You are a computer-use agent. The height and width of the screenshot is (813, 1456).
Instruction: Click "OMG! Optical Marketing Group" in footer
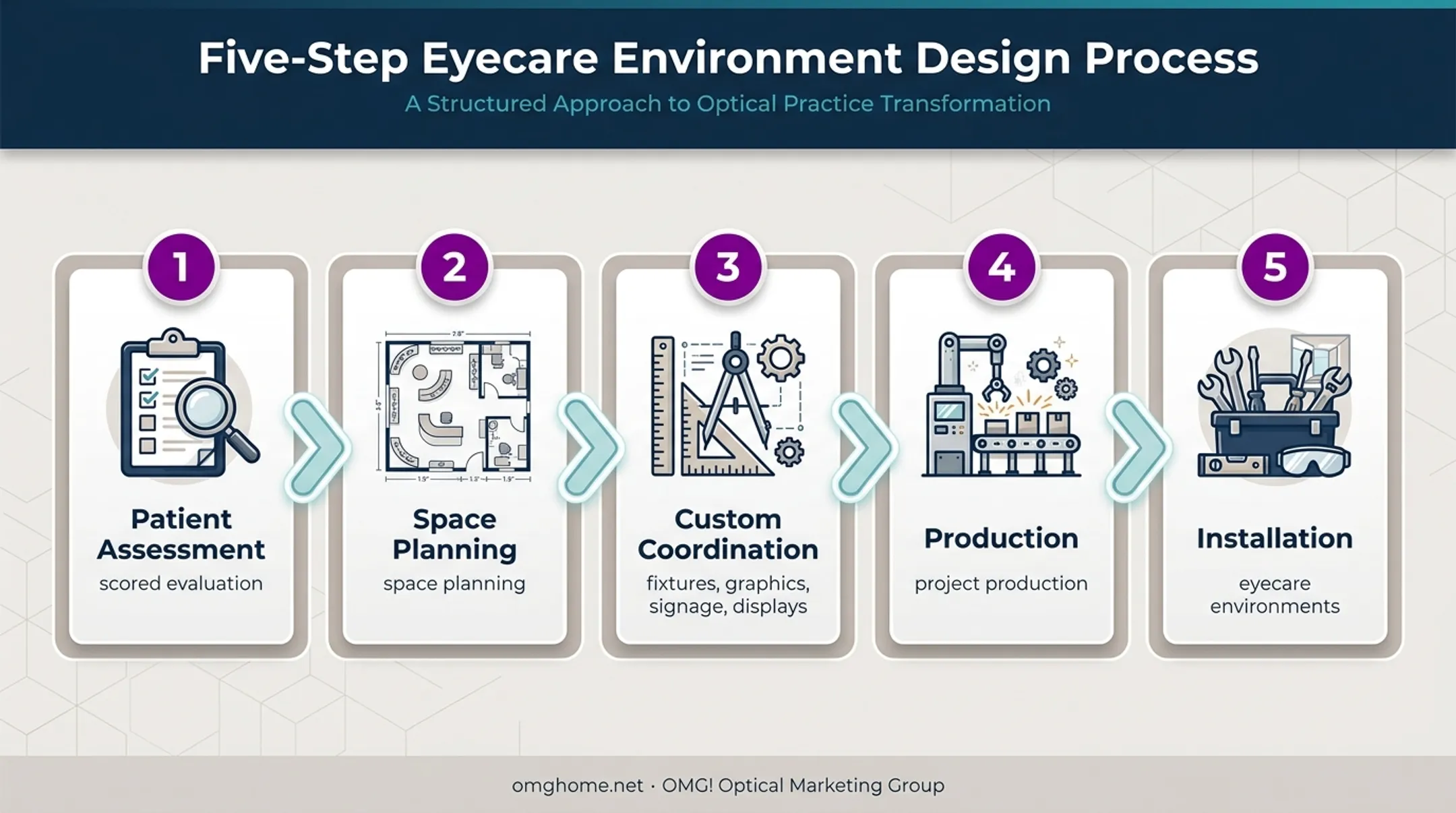[803, 785]
